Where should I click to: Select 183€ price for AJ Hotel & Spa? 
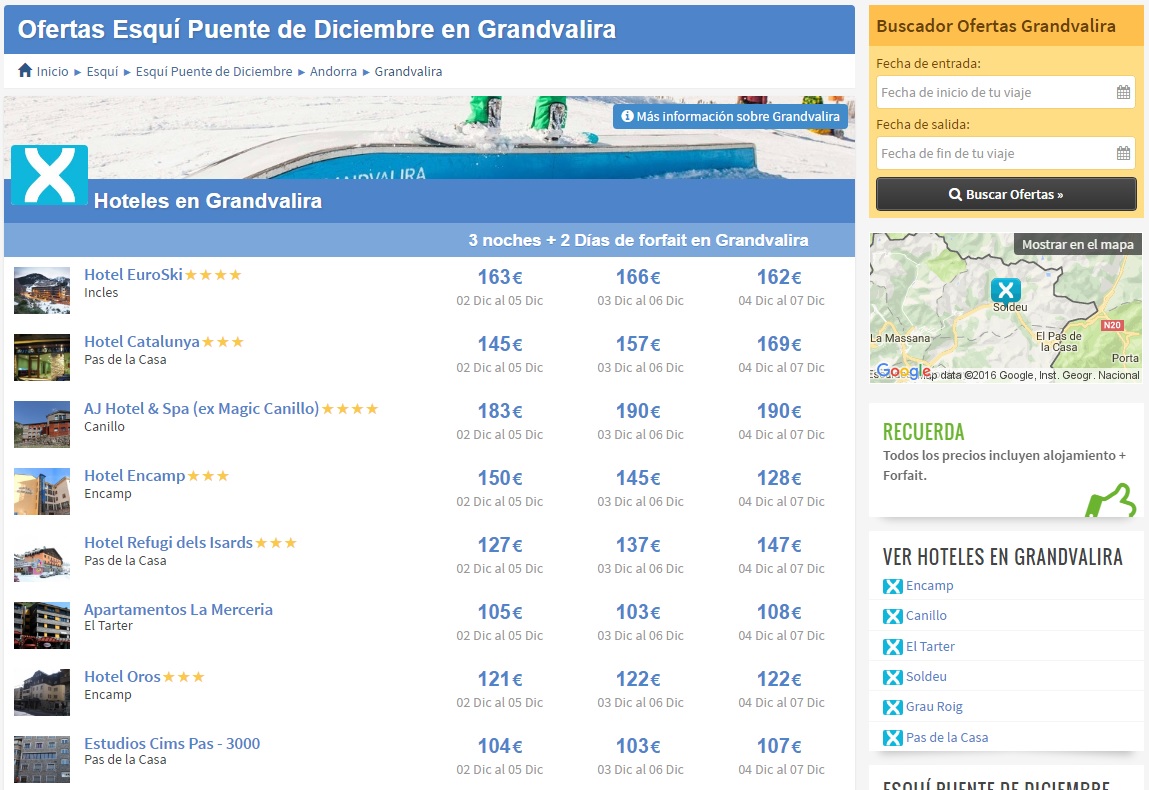(x=500, y=411)
